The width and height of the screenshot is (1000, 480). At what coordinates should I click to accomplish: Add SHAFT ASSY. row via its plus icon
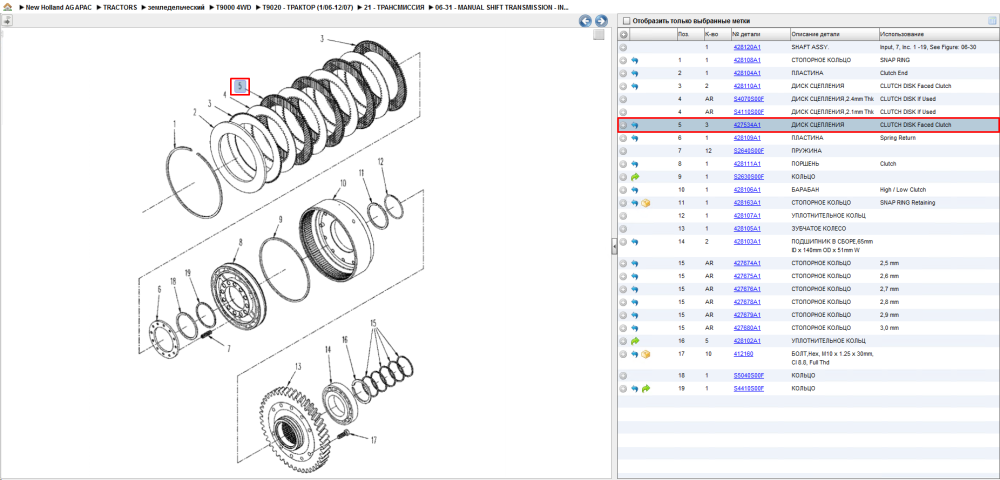point(624,47)
